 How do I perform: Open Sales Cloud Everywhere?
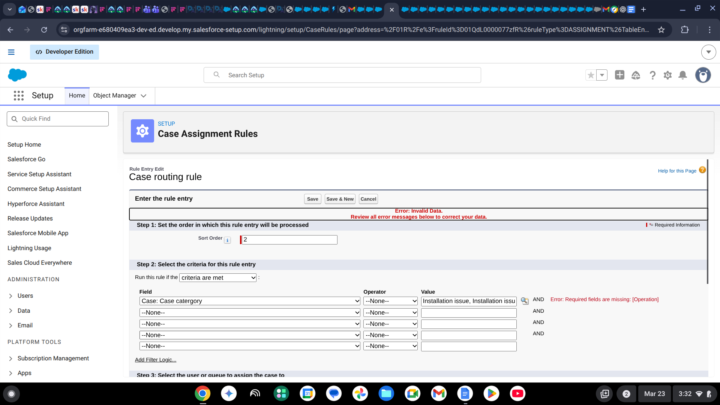coord(39,263)
